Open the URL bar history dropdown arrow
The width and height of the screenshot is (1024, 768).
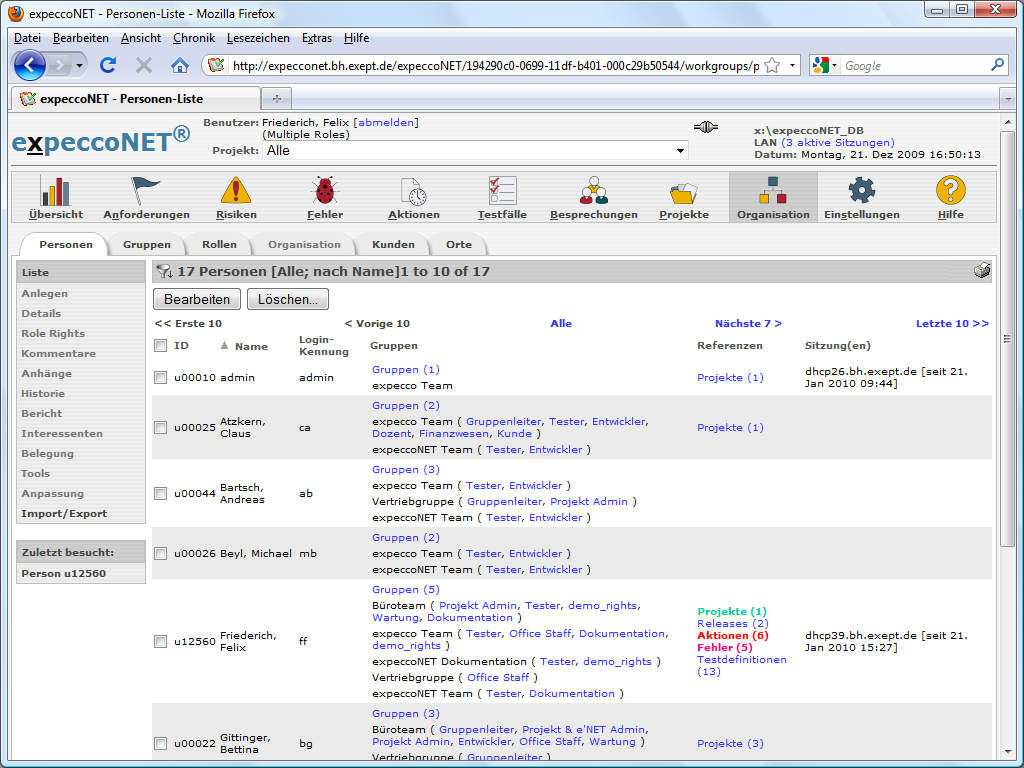(x=793, y=66)
